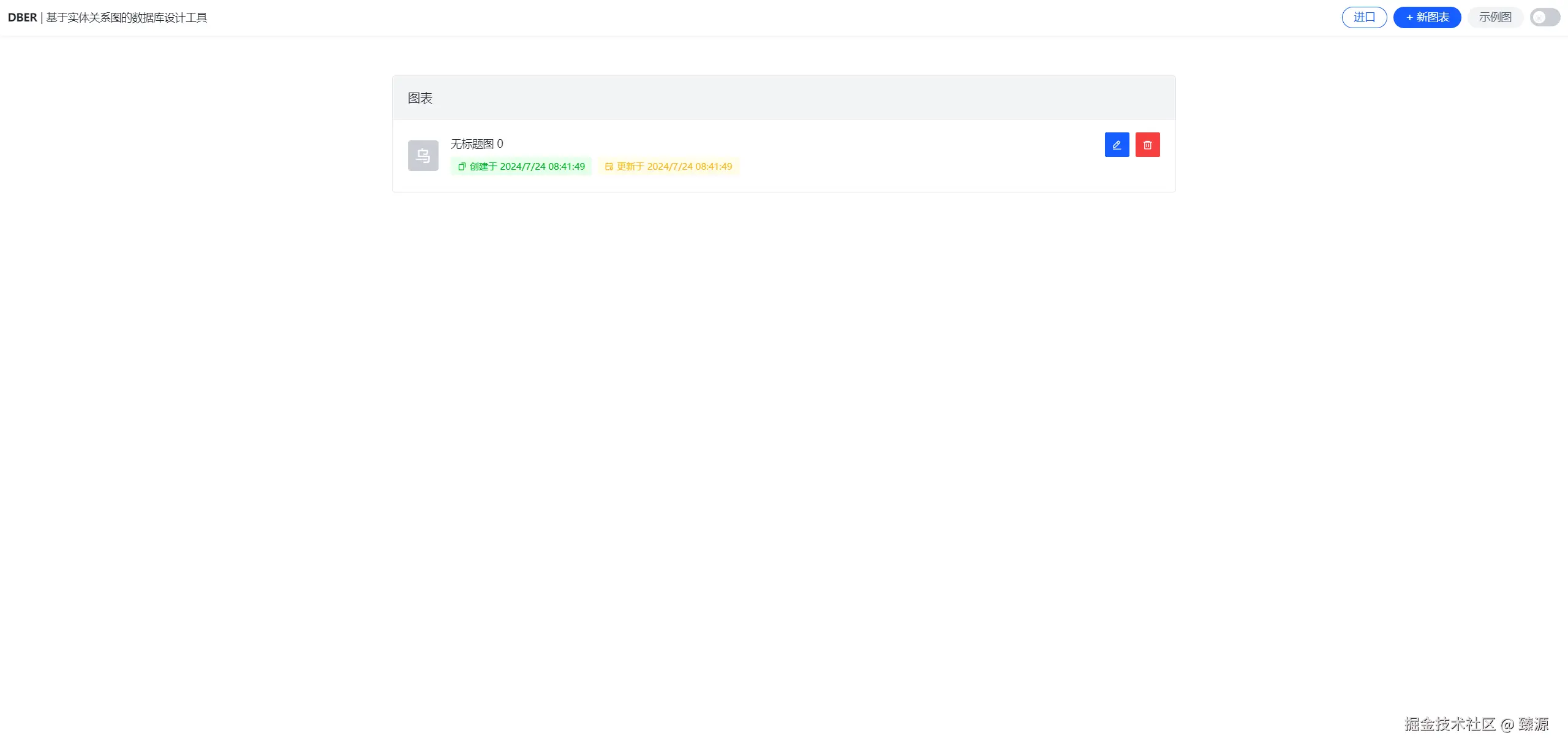Toggle dark mode switch in the header
Image resolution: width=1568 pixels, height=752 pixels.
(x=1545, y=17)
